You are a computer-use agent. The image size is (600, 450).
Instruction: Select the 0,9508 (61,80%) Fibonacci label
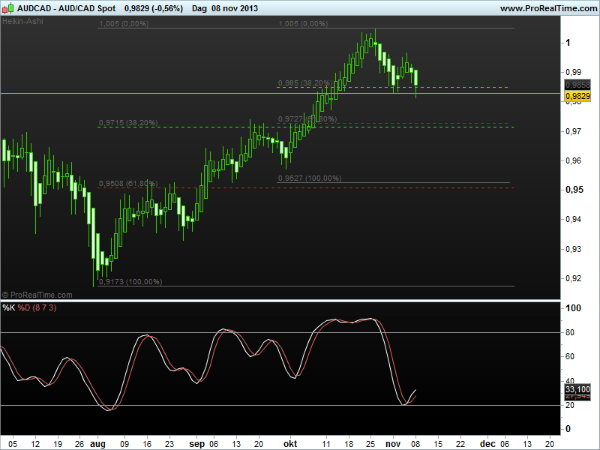click(x=128, y=184)
